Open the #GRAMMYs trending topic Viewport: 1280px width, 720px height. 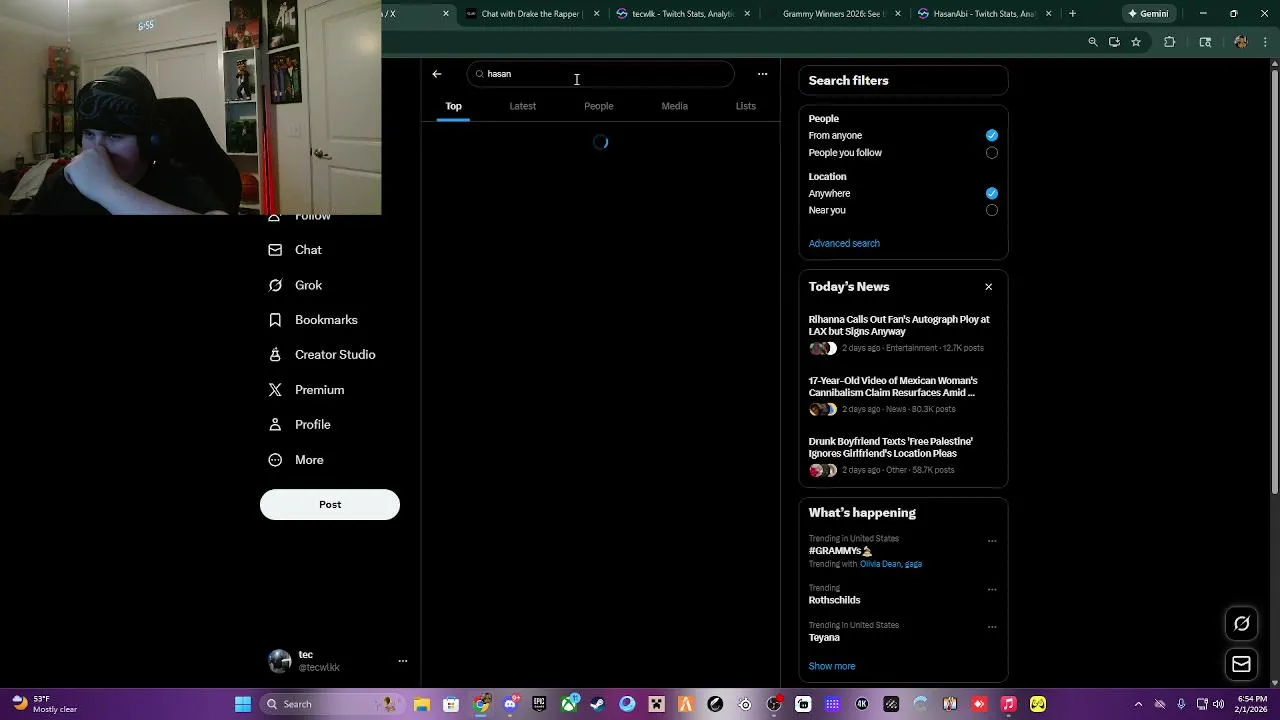coord(840,551)
